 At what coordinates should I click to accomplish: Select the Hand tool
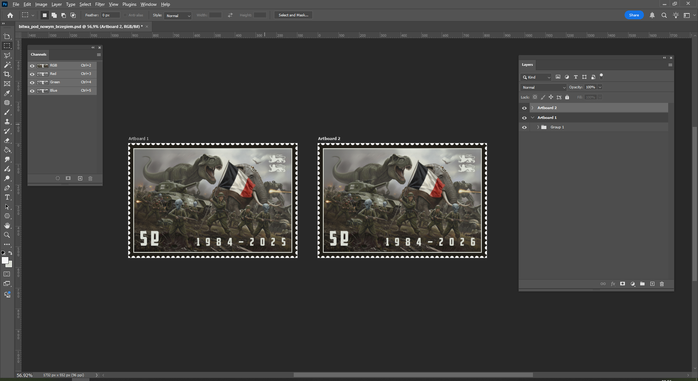7,226
